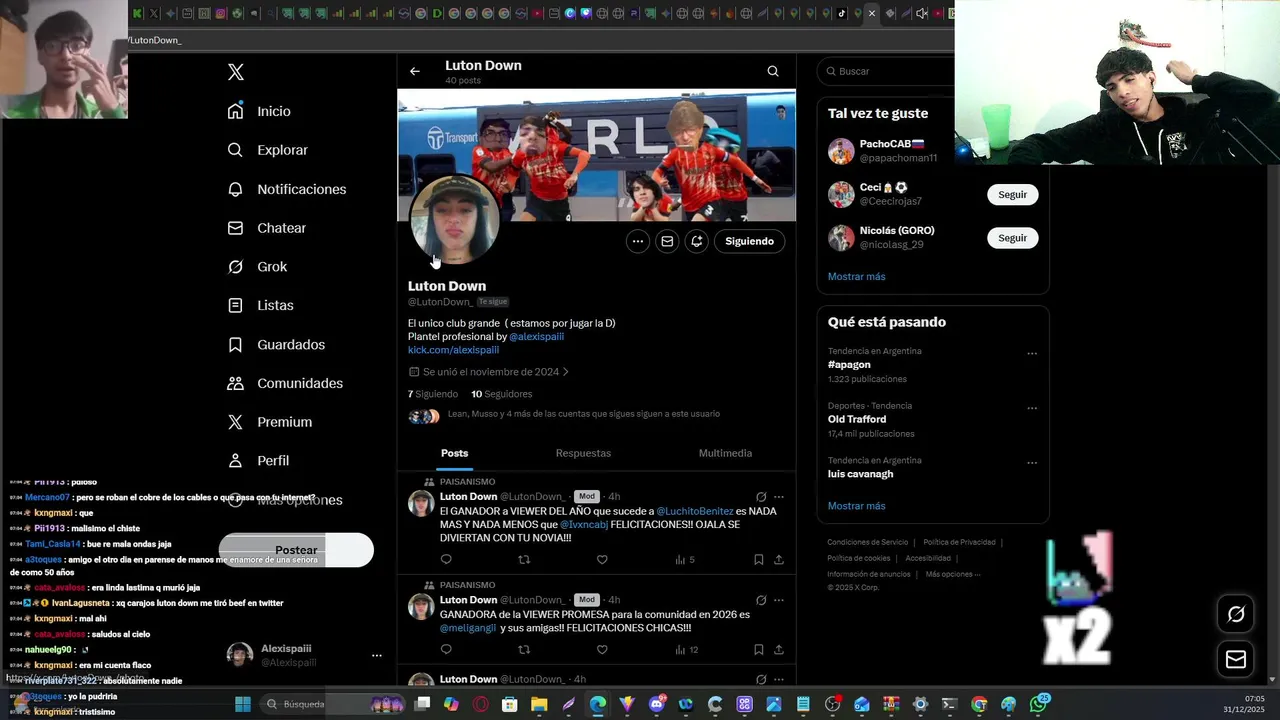Viewport: 1280px width, 720px height.
Task: Follow Nicolás (GORO) with the Seguir button
Action: [1012, 238]
